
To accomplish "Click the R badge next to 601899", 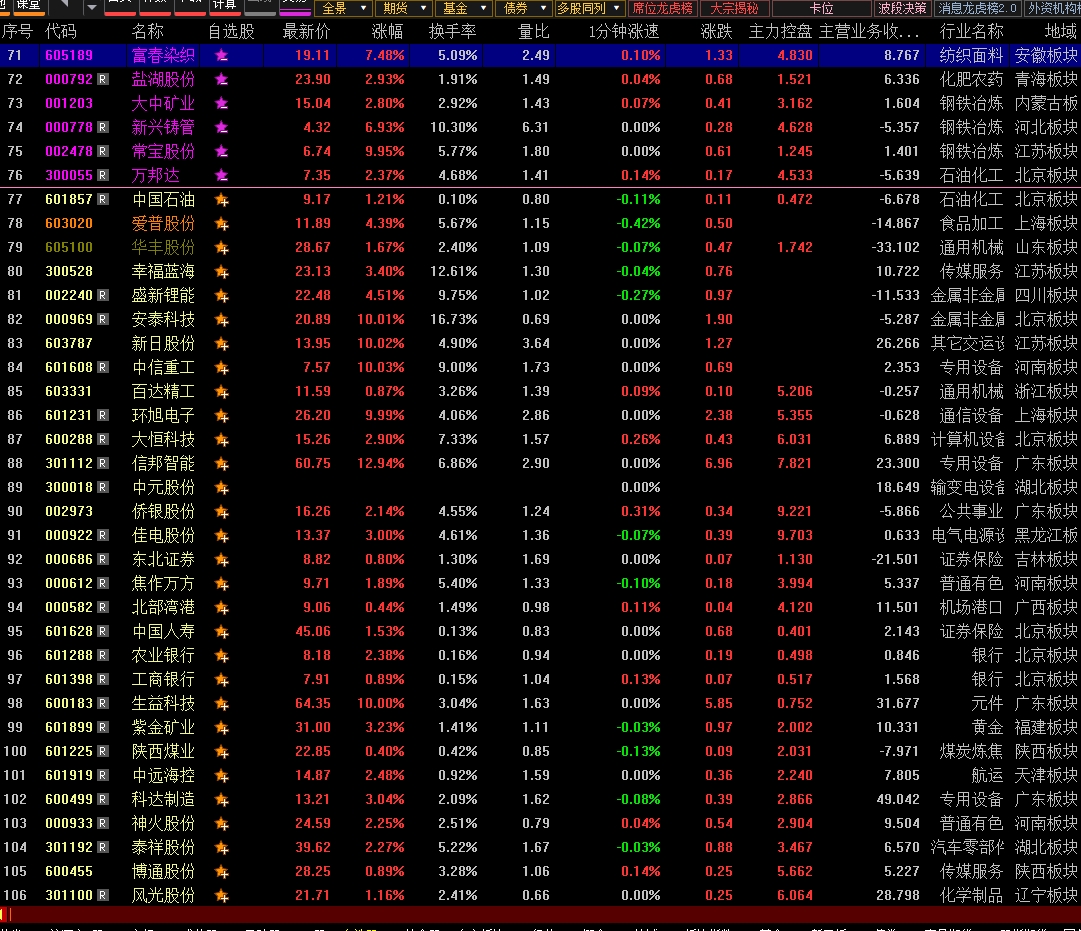I will pos(103,728).
